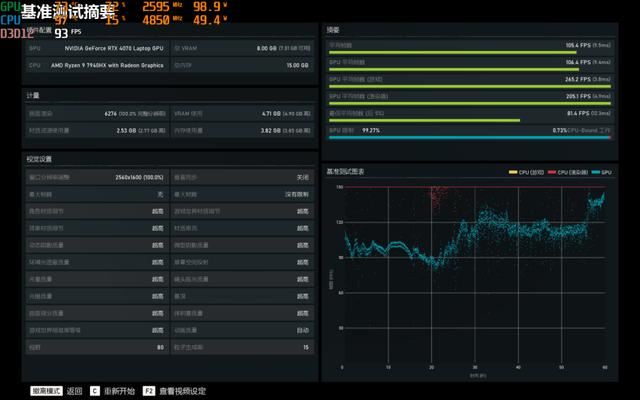This screenshot has width=640, height=400.
Task: Click the red CPU (渲染器) legend marker
Action: pos(552,173)
